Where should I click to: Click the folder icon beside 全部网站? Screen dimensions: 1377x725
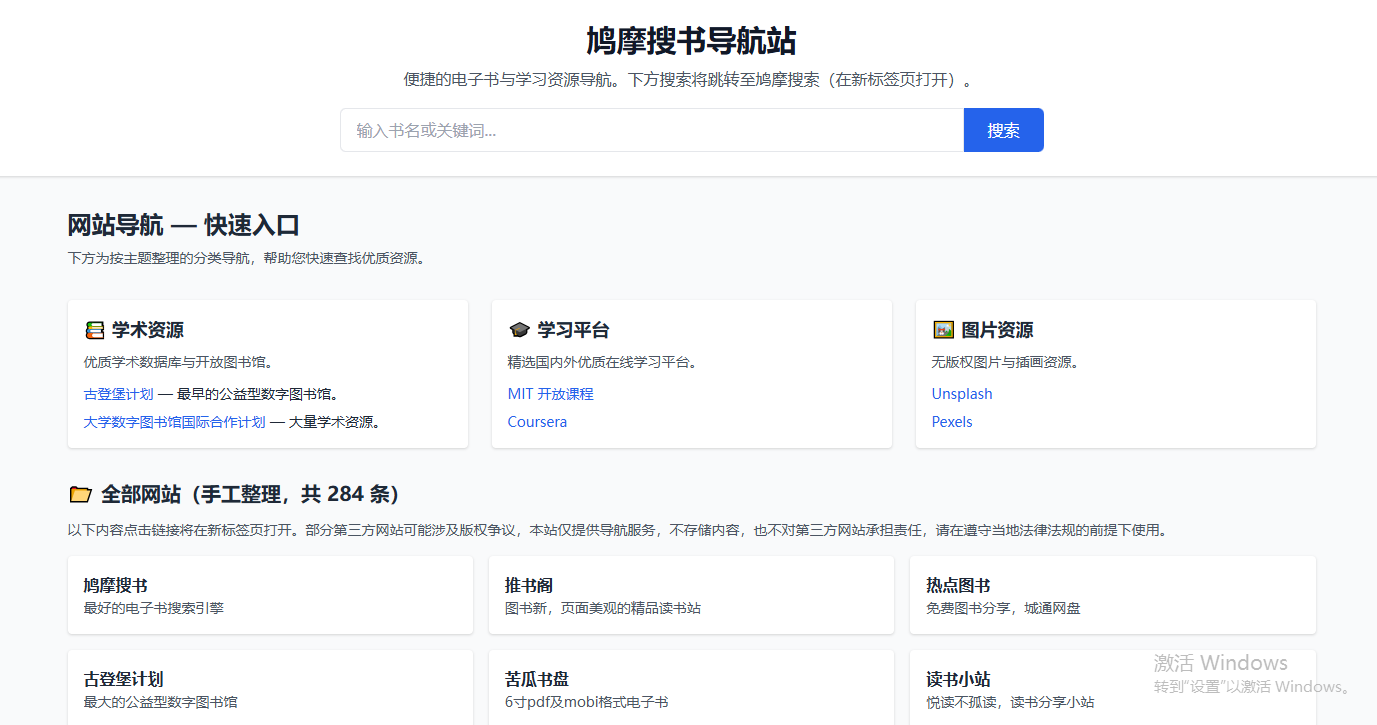point(80,494)
